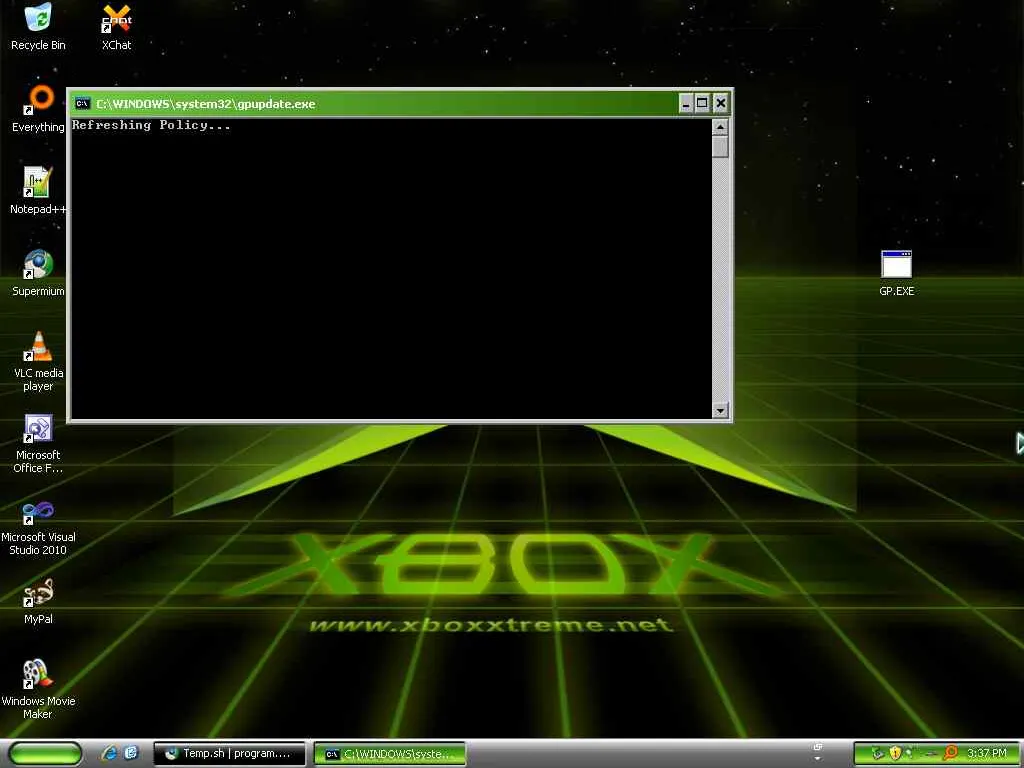Click the console scrollbar up arrow
1024x768 pixels.
pyautogui.click(x=720, y=127)
